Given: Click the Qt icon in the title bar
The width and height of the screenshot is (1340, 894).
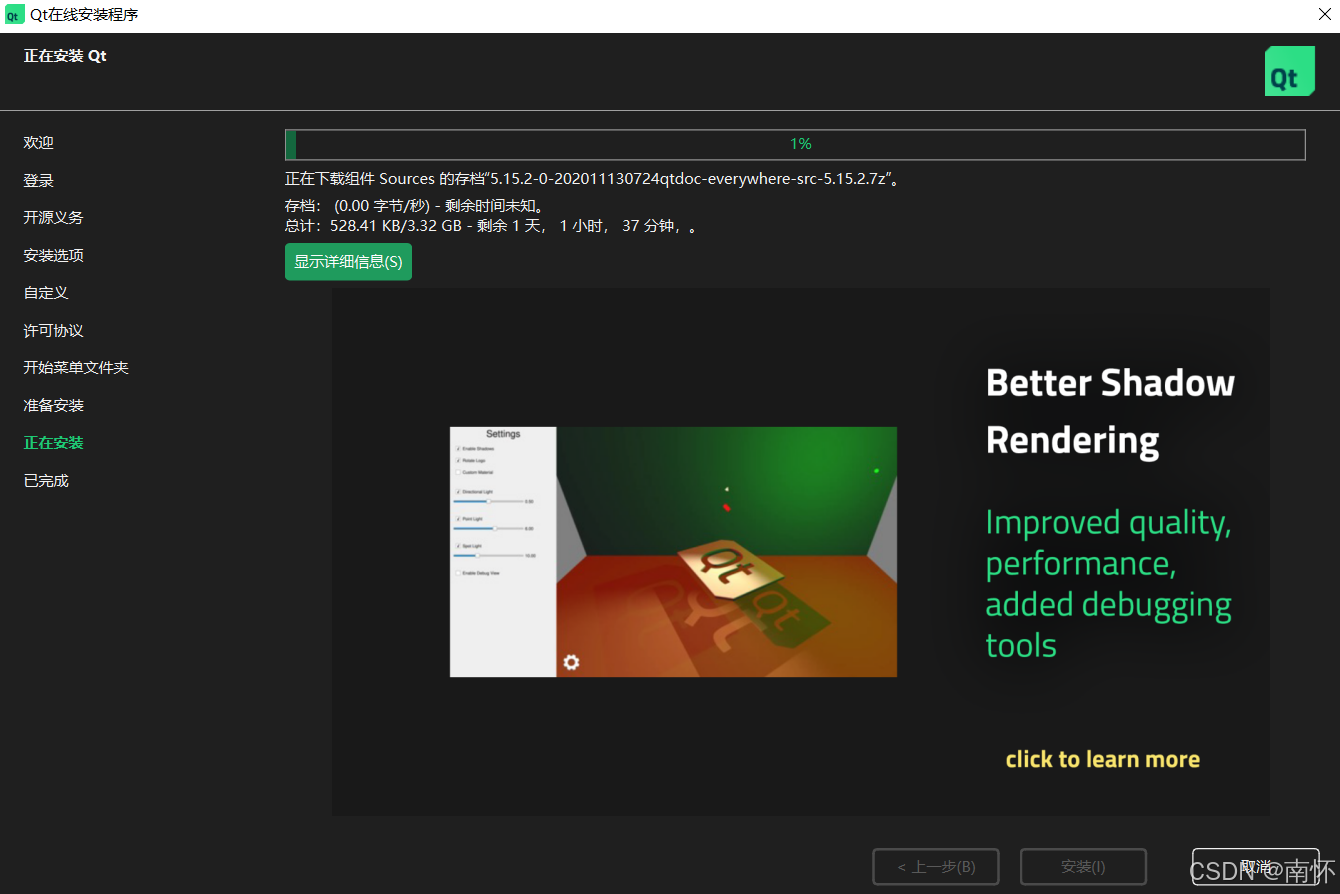Looking at the screenshot, I should (14, 15).
